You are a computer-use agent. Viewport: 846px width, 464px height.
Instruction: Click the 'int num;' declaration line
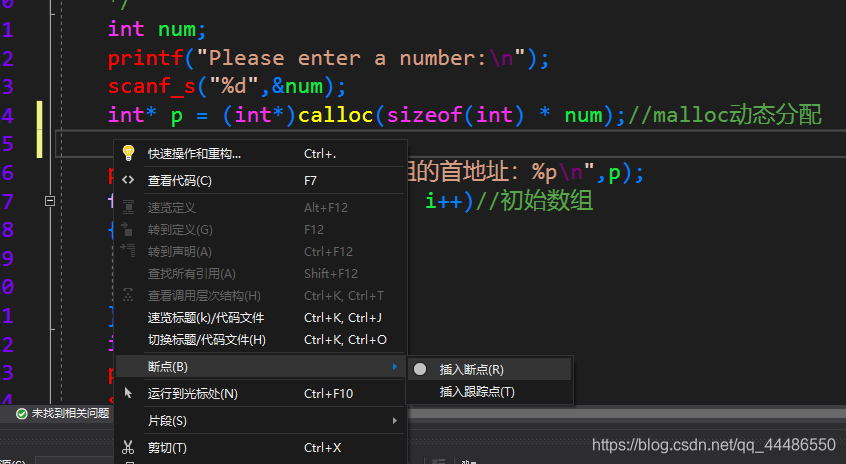pyautogui.click(x=157, y=29)
